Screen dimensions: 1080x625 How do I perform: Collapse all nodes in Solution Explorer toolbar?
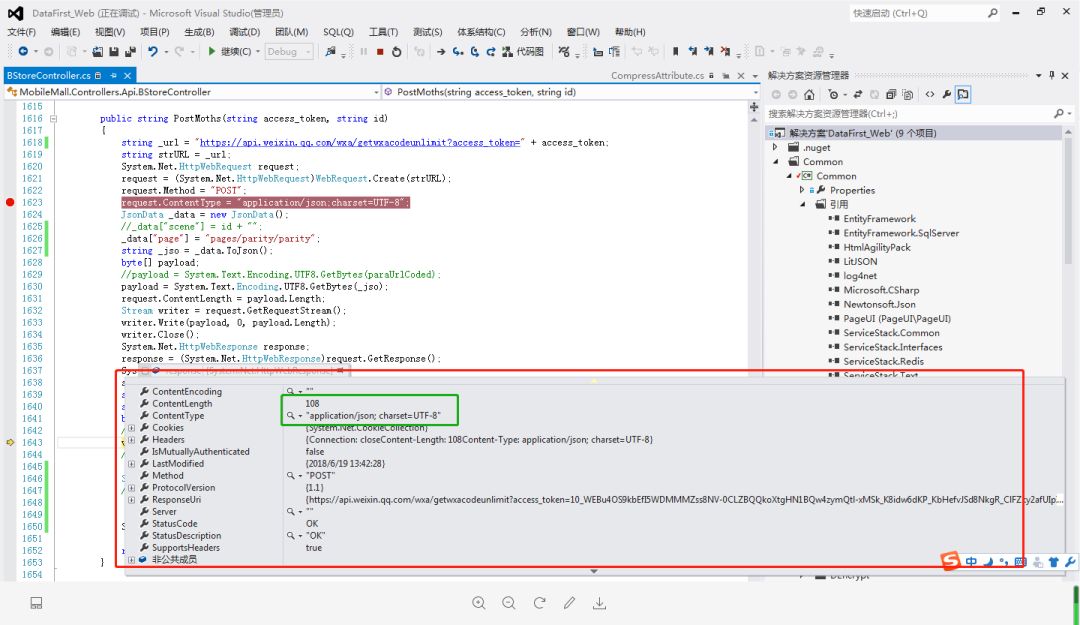point(891,94)
